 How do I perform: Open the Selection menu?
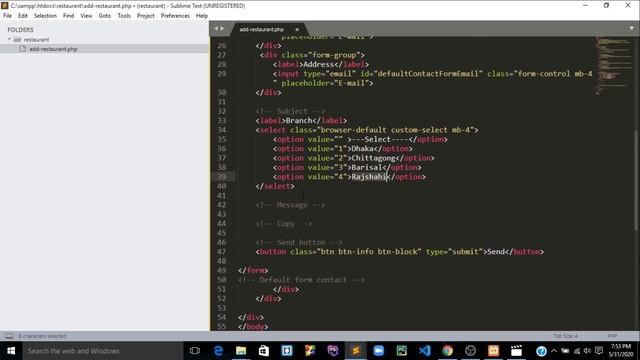point(45,16)
